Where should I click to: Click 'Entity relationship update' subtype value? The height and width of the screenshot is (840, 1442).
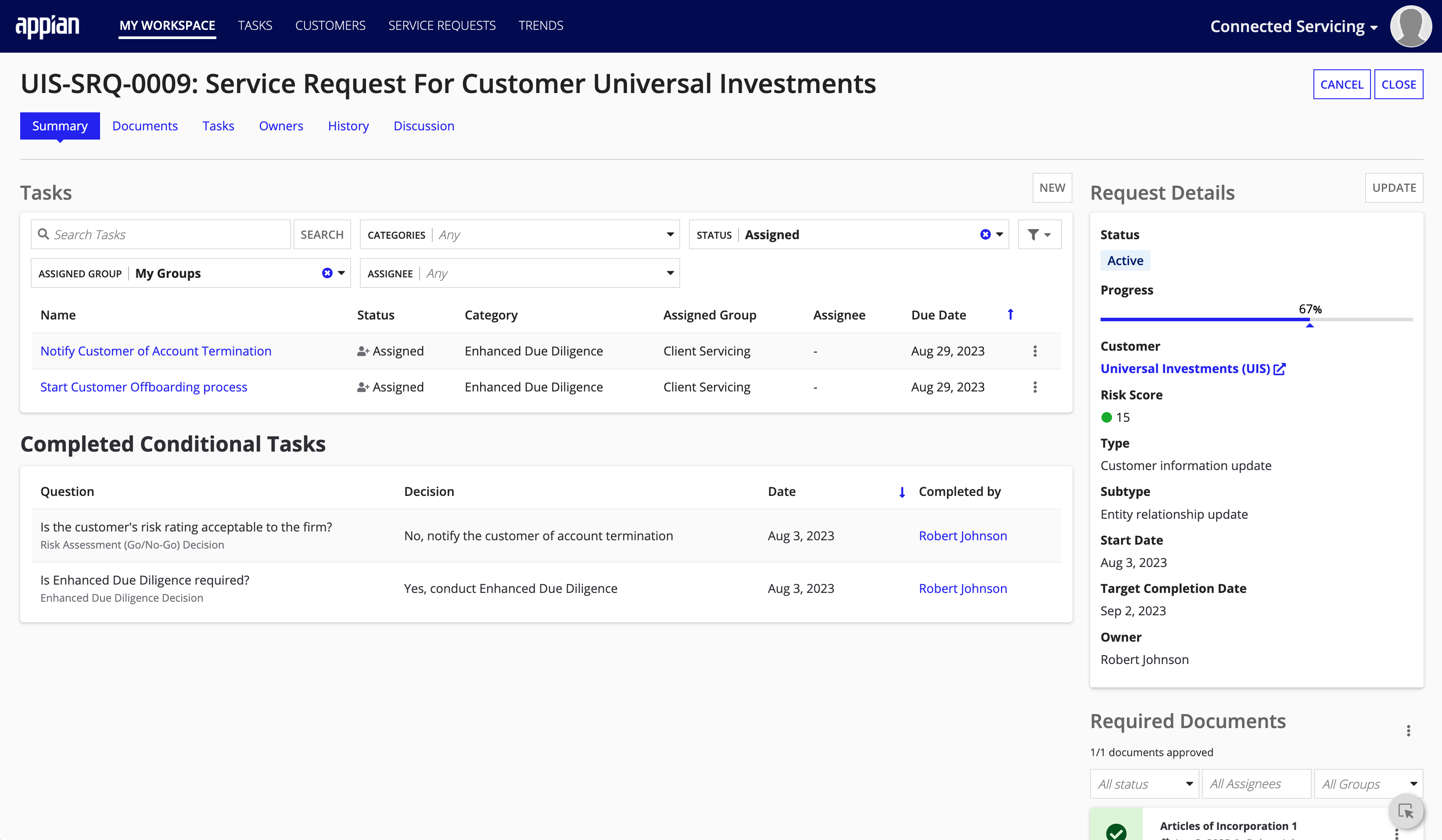tap(1173, 514)
